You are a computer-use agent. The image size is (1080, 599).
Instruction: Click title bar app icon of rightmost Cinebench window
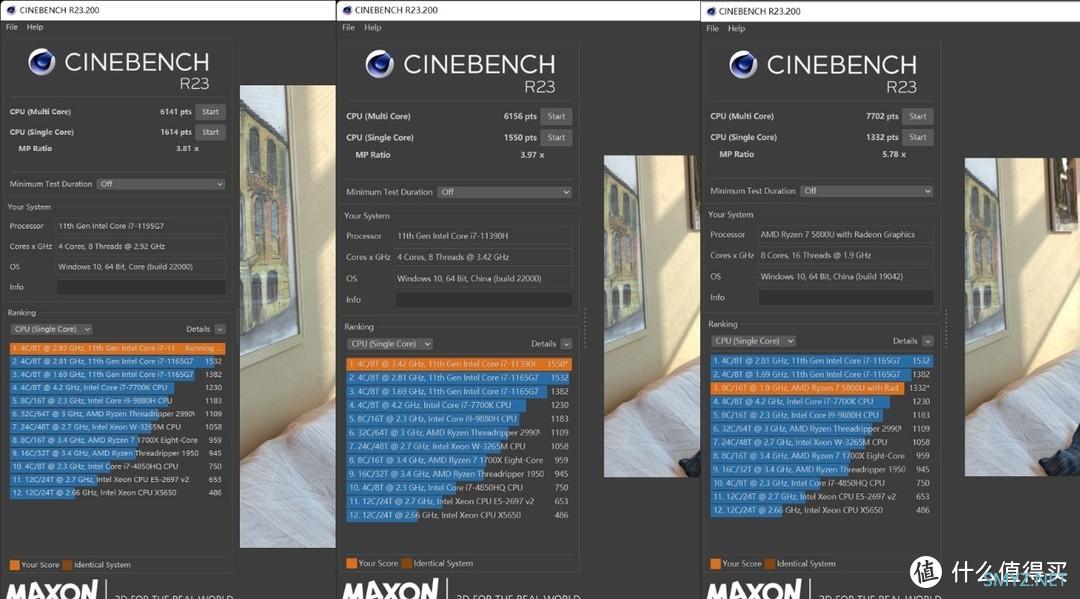point(711,11)
